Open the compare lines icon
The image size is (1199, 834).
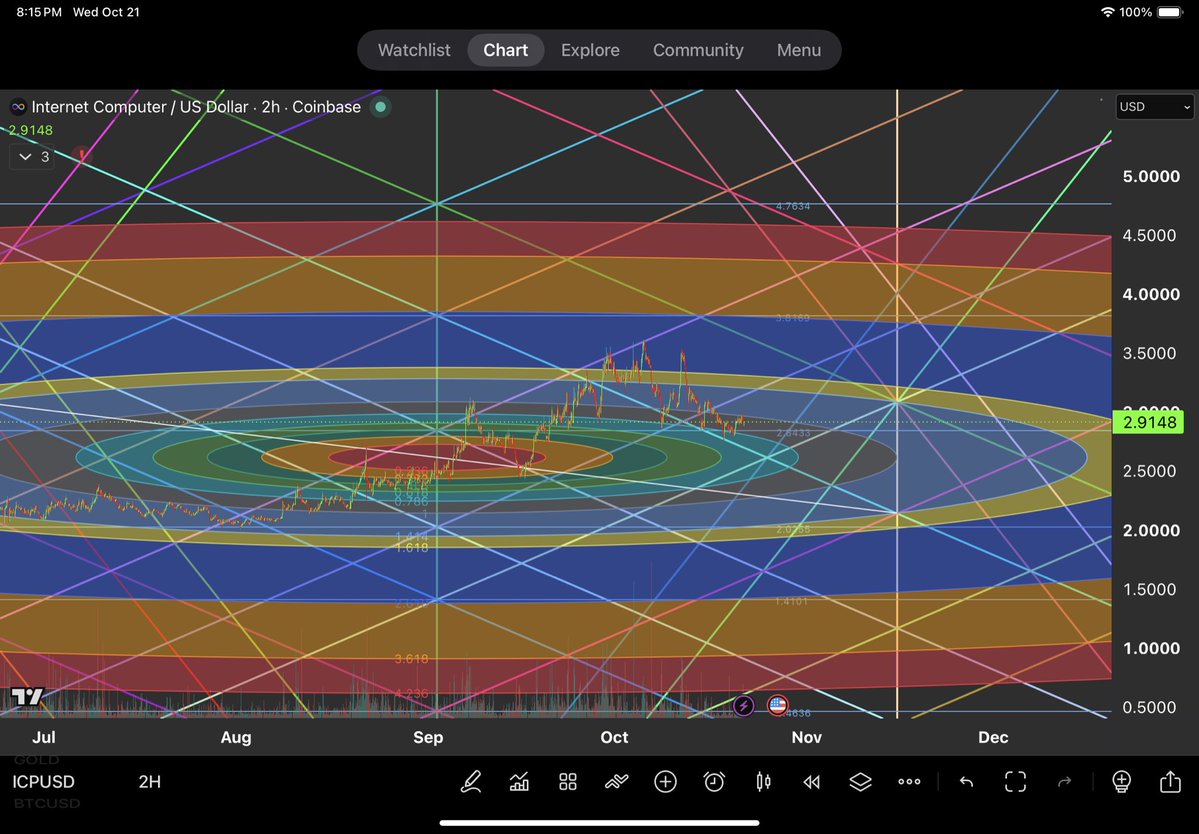616,781
